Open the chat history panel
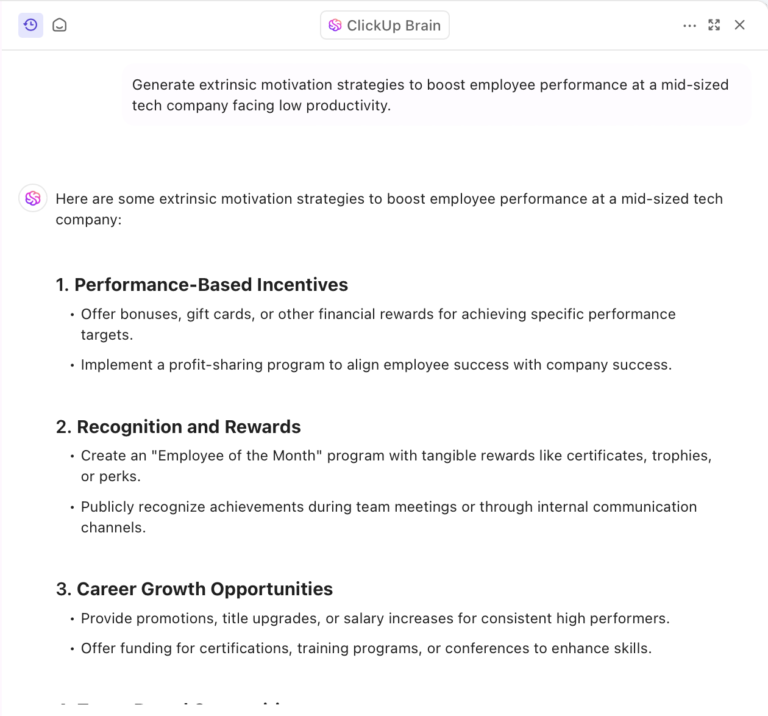 point(31,25)
